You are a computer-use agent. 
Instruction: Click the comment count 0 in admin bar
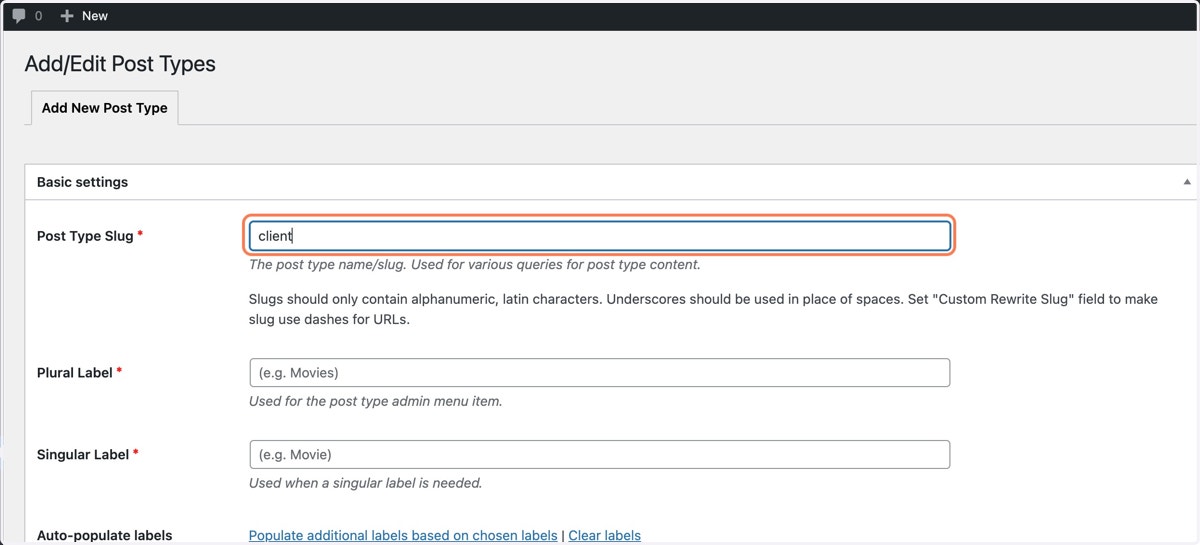(x=38, y=16)
